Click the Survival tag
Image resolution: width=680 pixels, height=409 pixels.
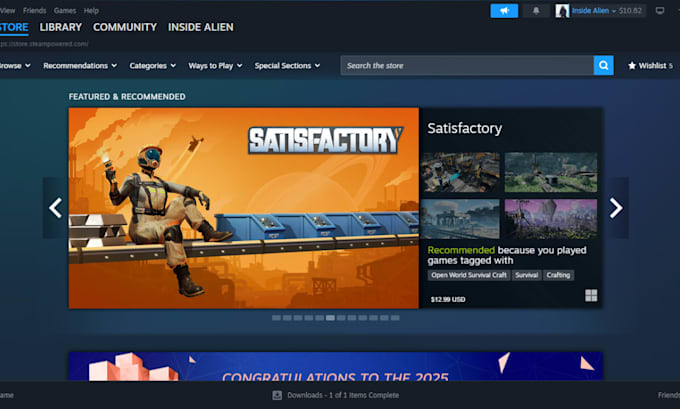pos(526,275)
